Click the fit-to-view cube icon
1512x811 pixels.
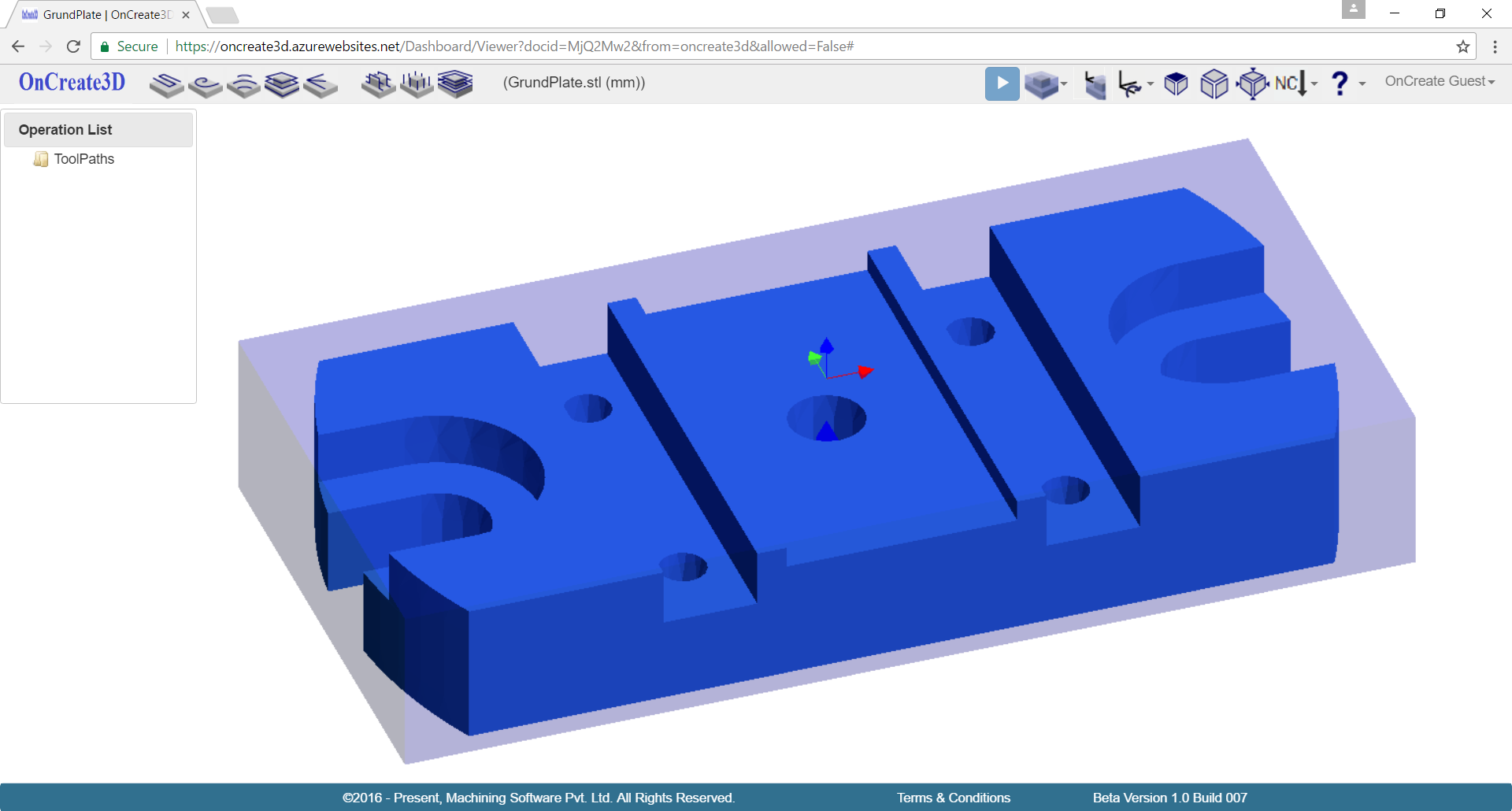(1252, 83)
